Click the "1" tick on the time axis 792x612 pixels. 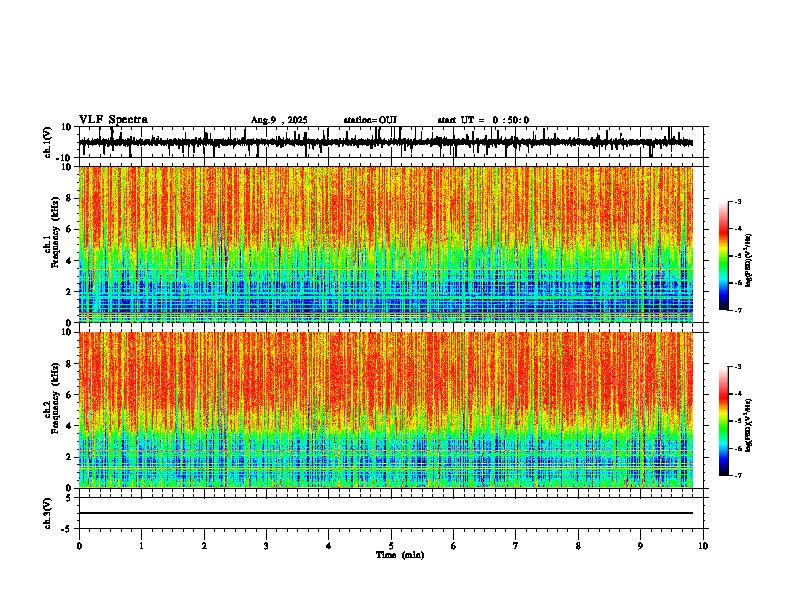tap(141, 546)
